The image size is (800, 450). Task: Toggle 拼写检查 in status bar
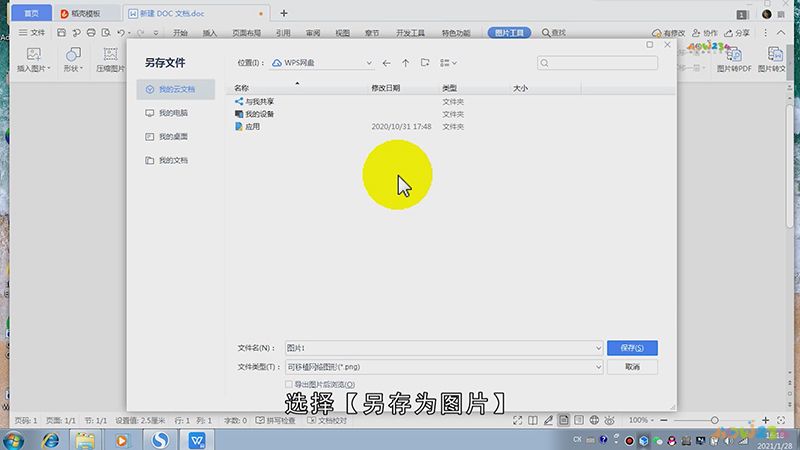coord(276,420)
